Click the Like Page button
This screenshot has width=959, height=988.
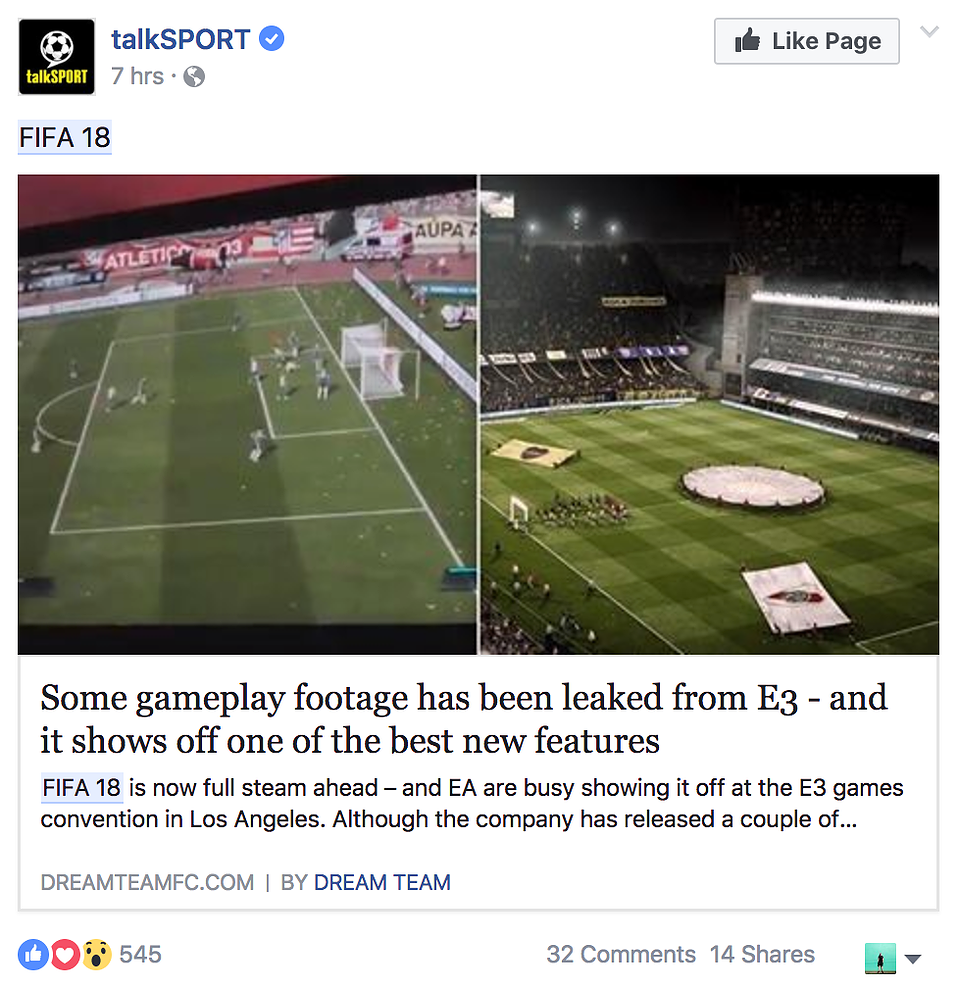click(807, 41)
